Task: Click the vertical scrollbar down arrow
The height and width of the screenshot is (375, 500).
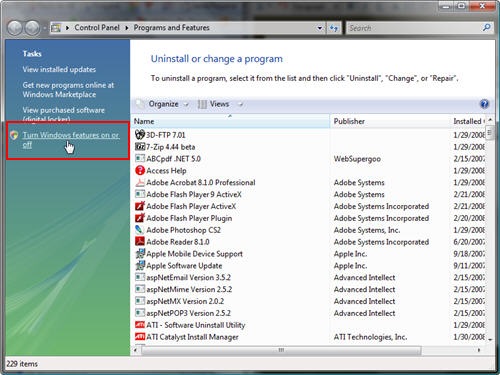Action: pos(490,339)
